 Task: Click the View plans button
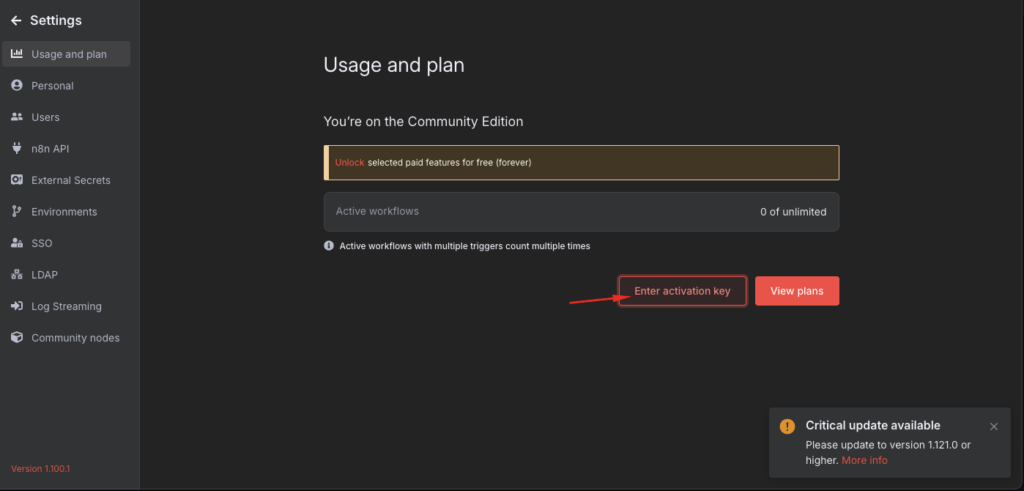[x=796, y=291]
